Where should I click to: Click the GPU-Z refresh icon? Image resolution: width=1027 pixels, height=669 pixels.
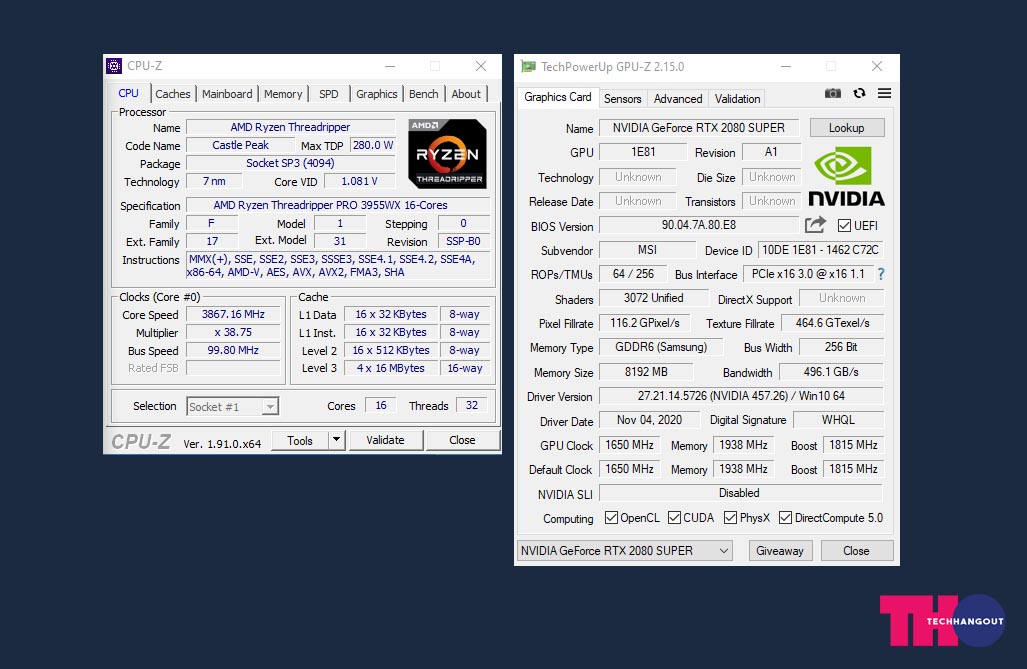point(859,93)
